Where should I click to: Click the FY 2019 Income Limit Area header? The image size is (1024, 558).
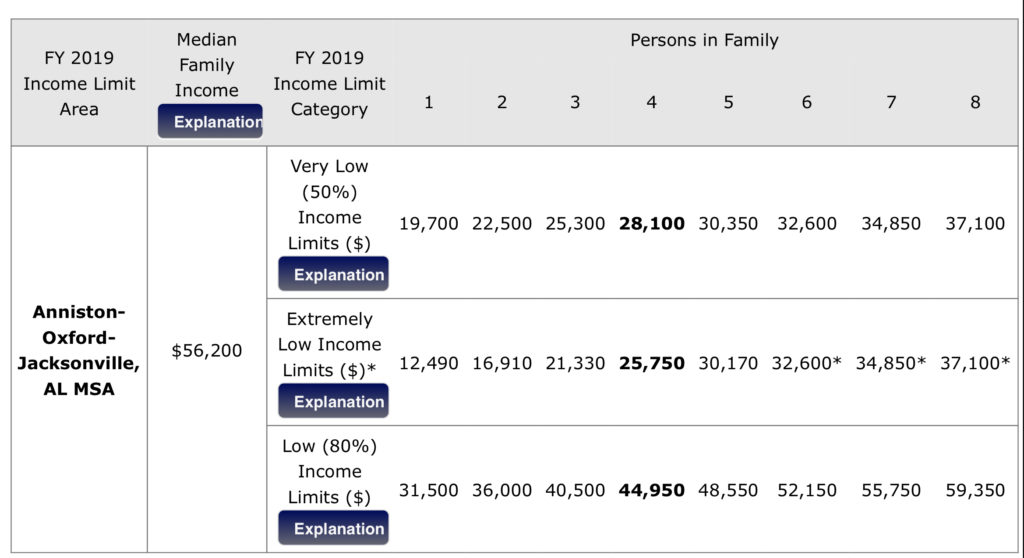tap(79, 83)
